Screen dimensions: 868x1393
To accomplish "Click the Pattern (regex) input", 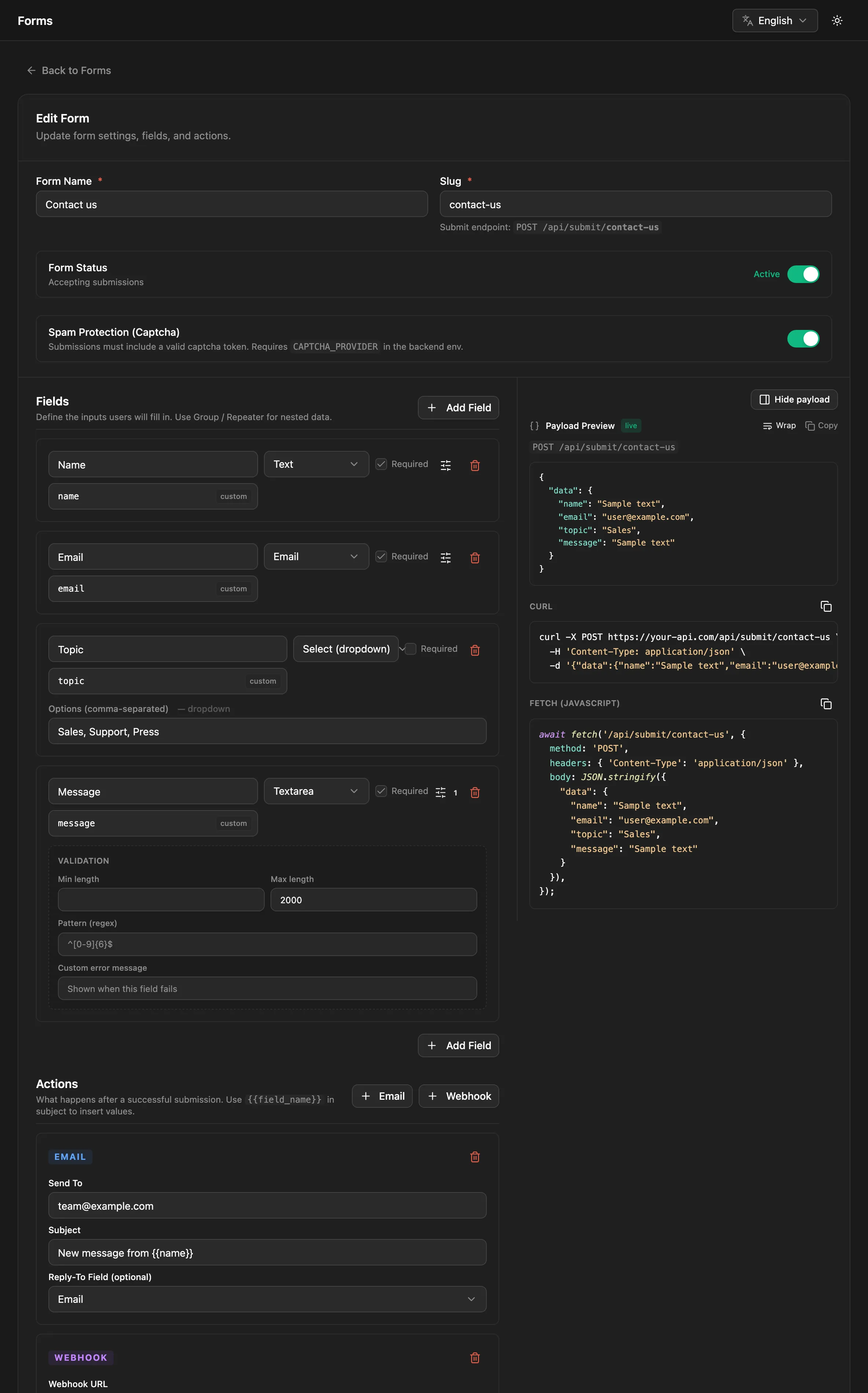I will 267,944.
